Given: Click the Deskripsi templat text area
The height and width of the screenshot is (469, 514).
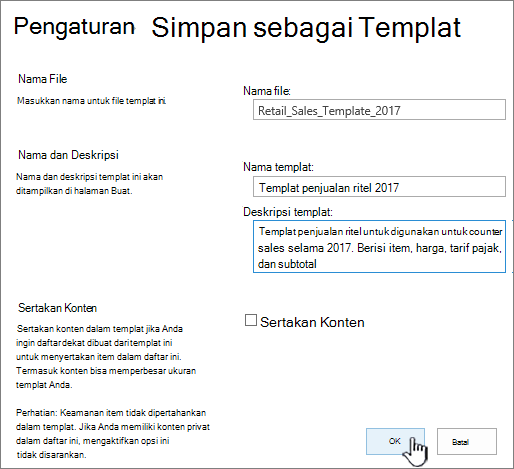Looking at the screenshot, I should pos(379,246).
